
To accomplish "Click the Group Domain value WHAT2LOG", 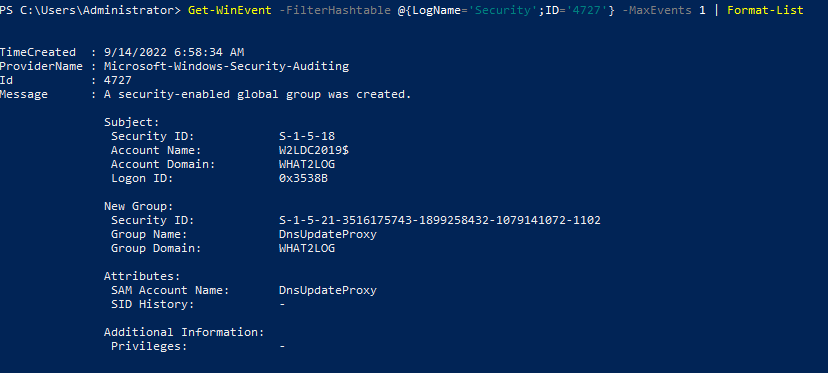I will [307, 248].
